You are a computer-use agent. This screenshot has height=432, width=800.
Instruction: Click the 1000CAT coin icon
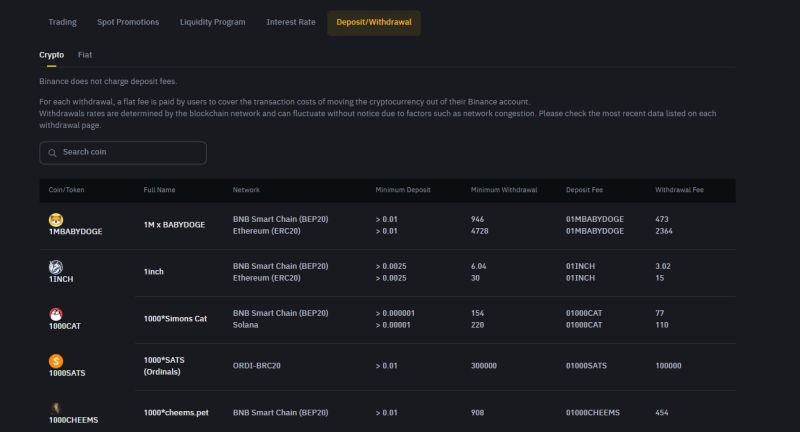[56, 314]
